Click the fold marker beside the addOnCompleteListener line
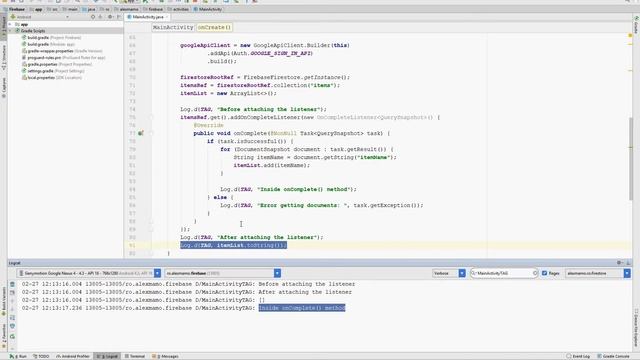This screenshot has height=360, width=640. point(151,117)
